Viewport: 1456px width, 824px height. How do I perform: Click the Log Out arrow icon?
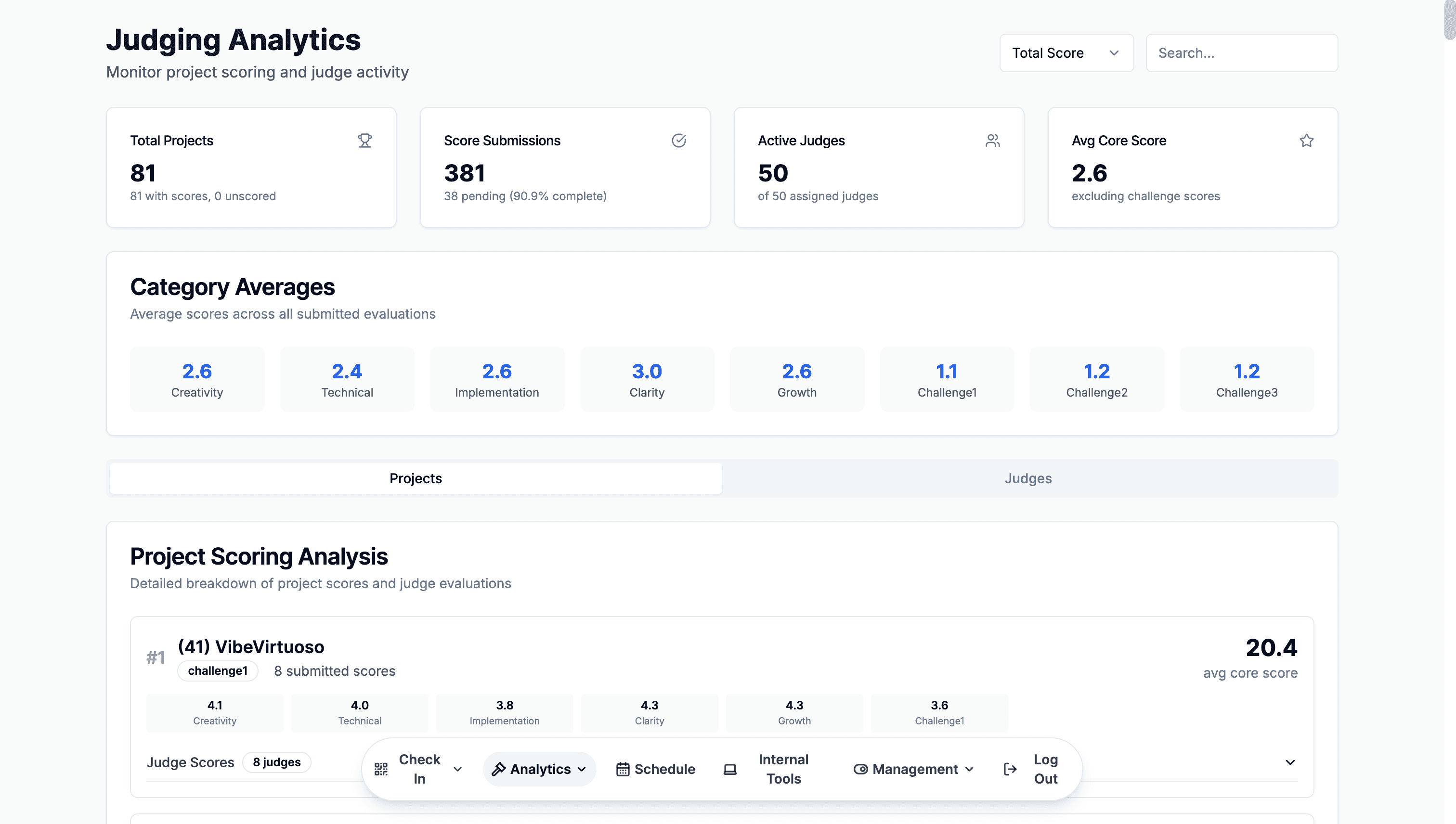[1010, 769]
